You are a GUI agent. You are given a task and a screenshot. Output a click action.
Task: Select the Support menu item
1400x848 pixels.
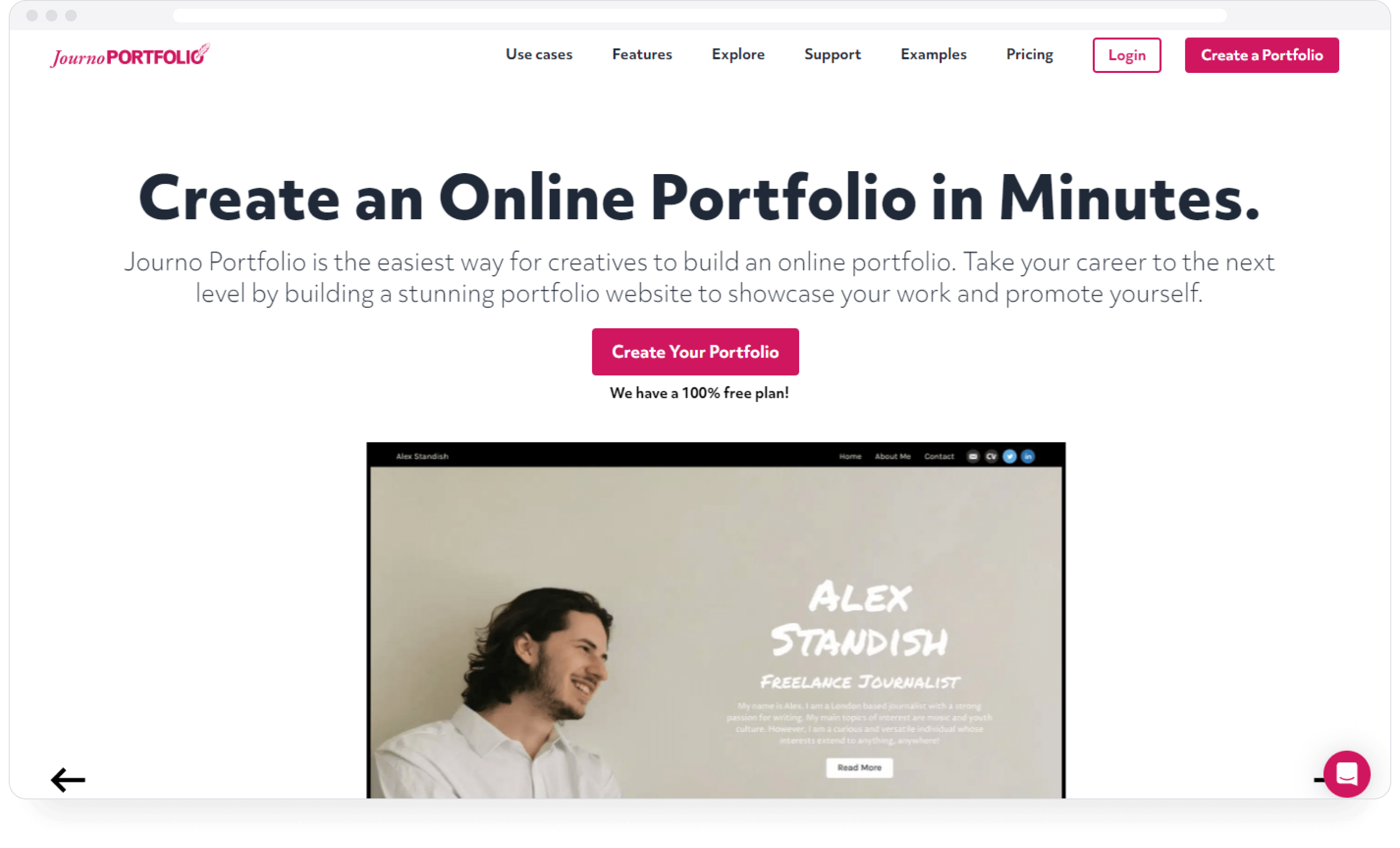point(834,55)
